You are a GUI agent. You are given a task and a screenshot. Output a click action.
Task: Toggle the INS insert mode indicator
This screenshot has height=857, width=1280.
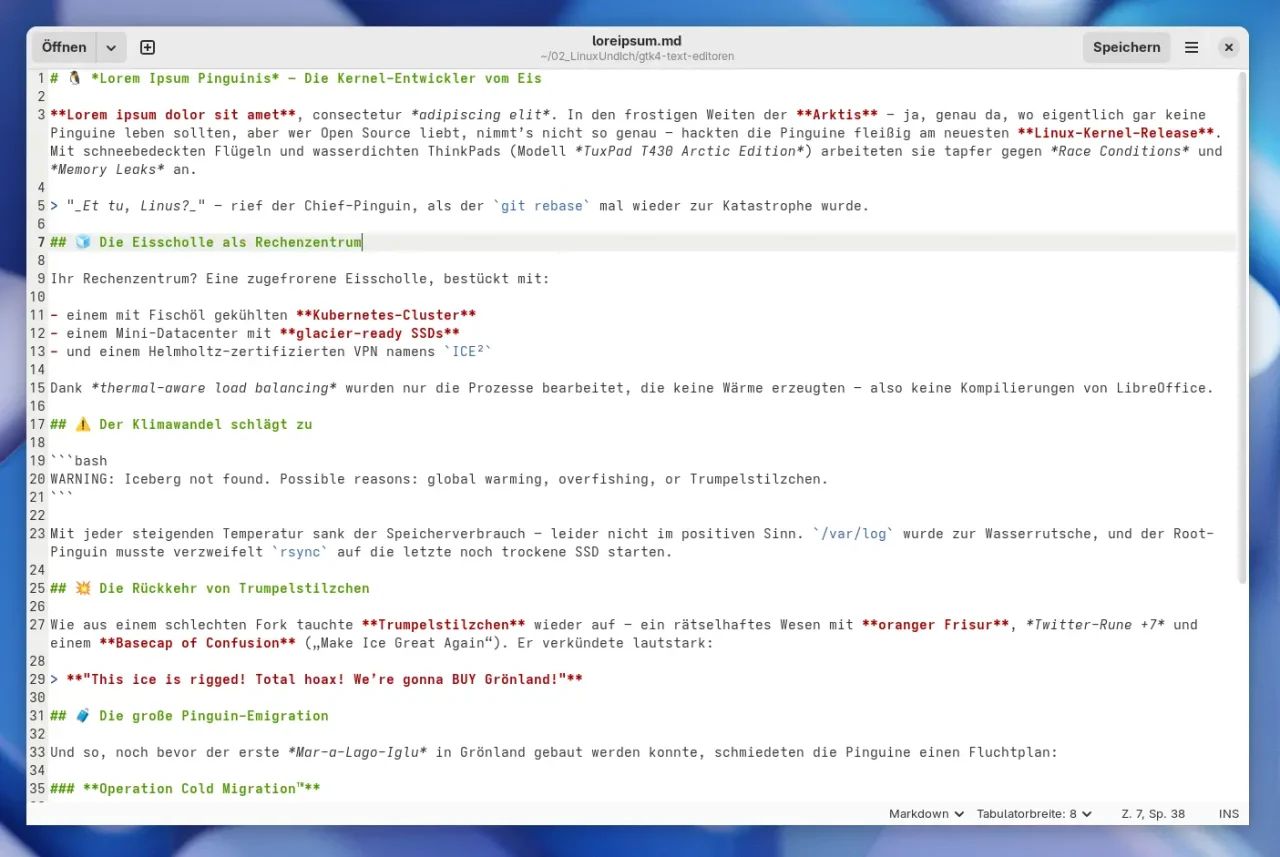click(x=1228, y=814)
